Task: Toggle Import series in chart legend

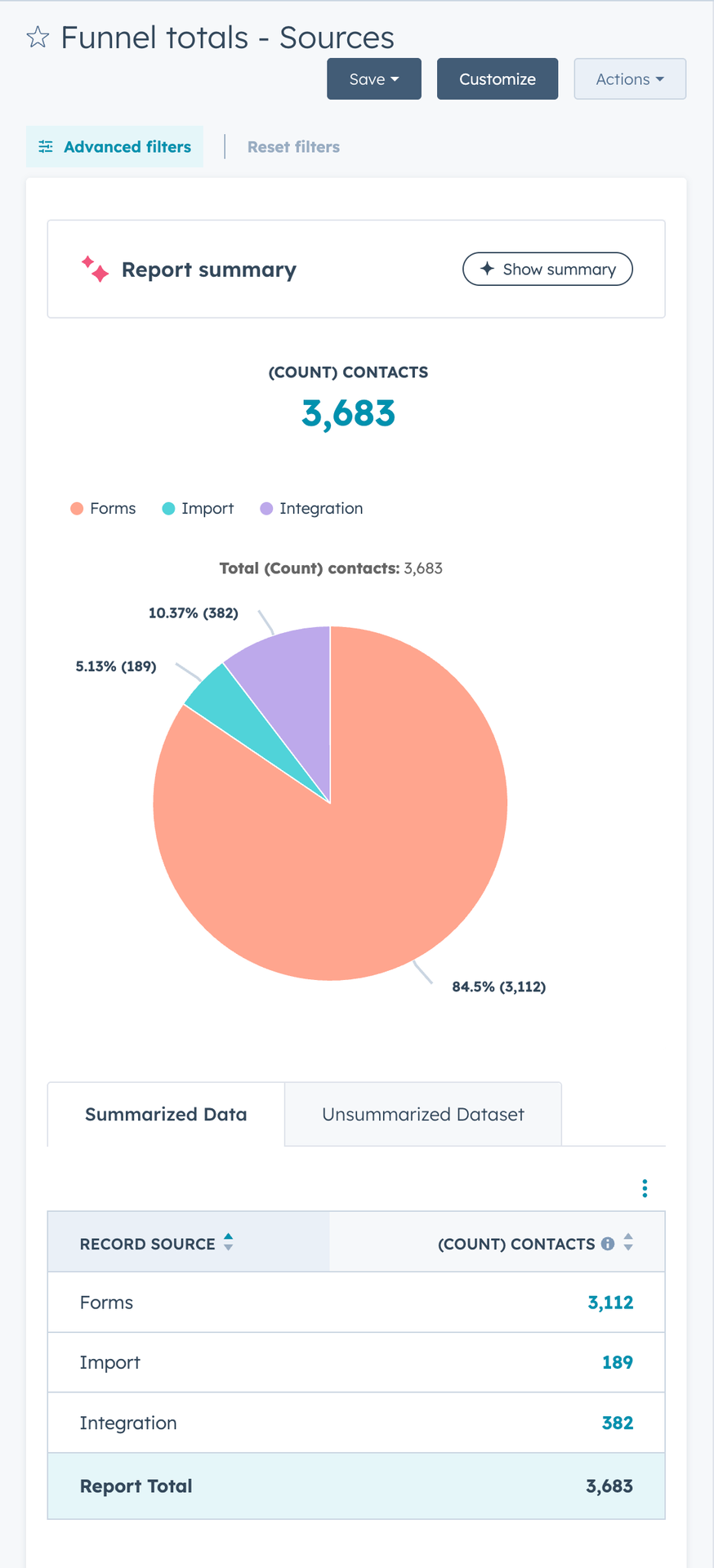Action: [x=198, y=509]
